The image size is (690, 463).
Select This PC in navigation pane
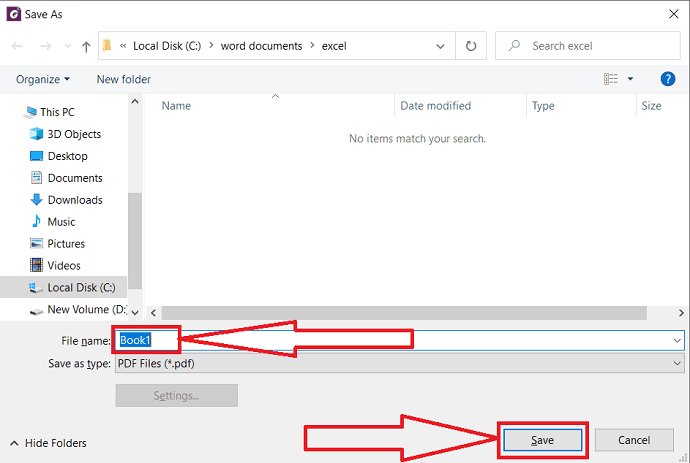pos(57,112)
